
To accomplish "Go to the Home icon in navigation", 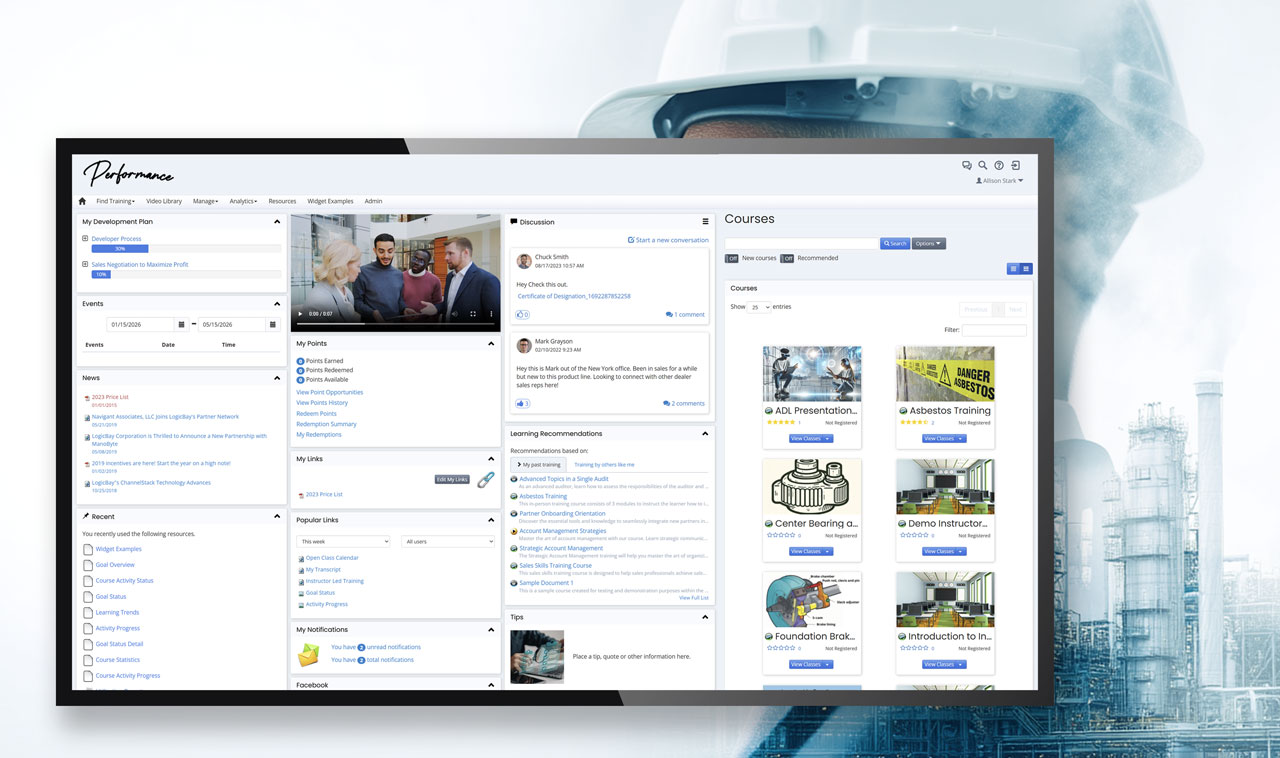I will pos(82,201).
